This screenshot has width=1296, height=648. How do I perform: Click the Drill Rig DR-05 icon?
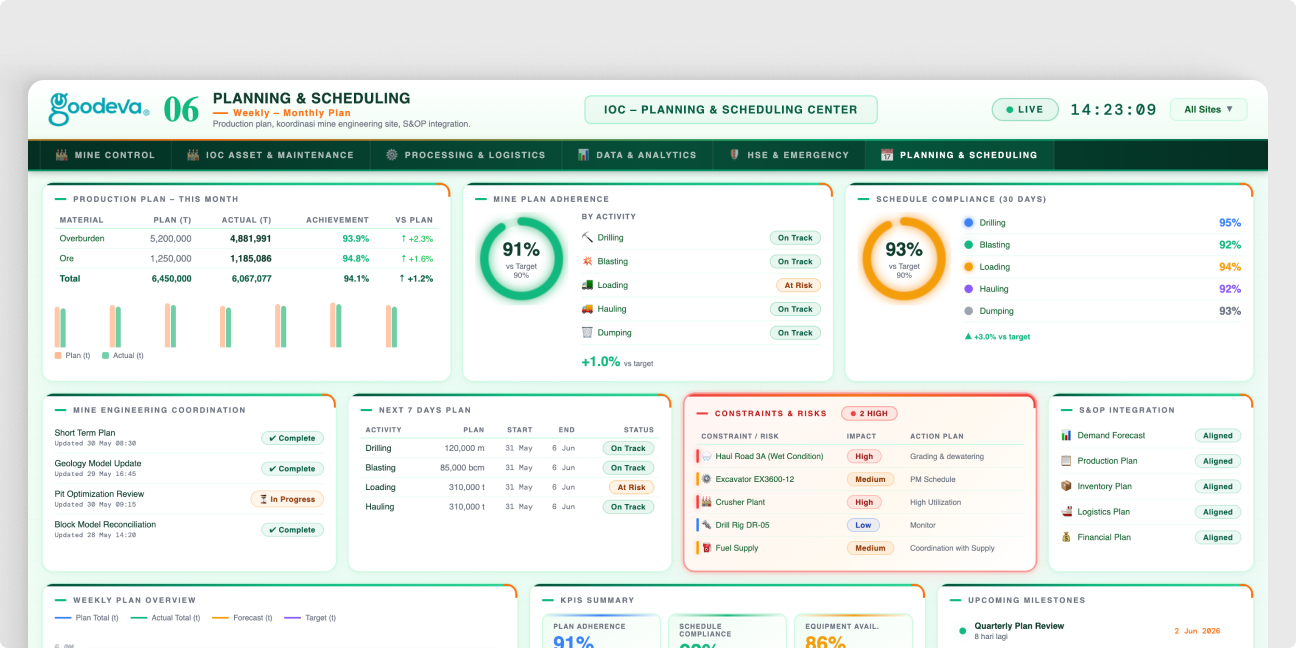pos(706,525)
